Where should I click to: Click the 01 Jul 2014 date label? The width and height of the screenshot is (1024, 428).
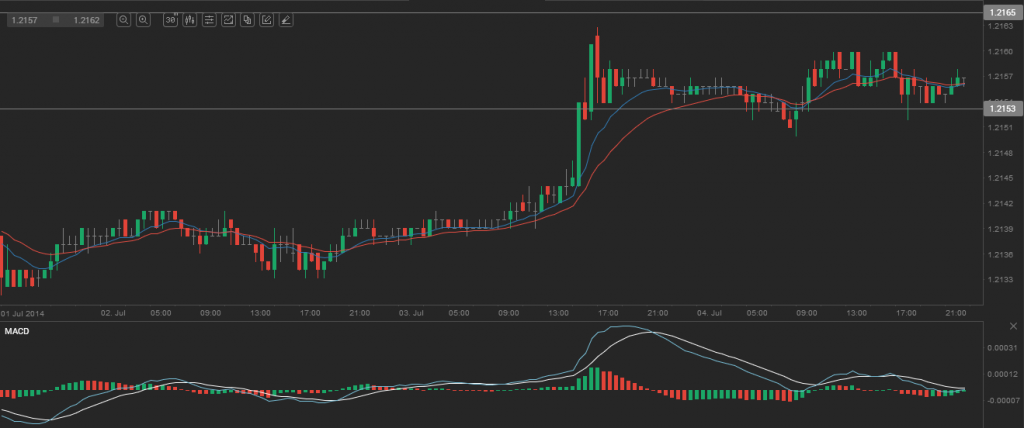coord(20,313)
